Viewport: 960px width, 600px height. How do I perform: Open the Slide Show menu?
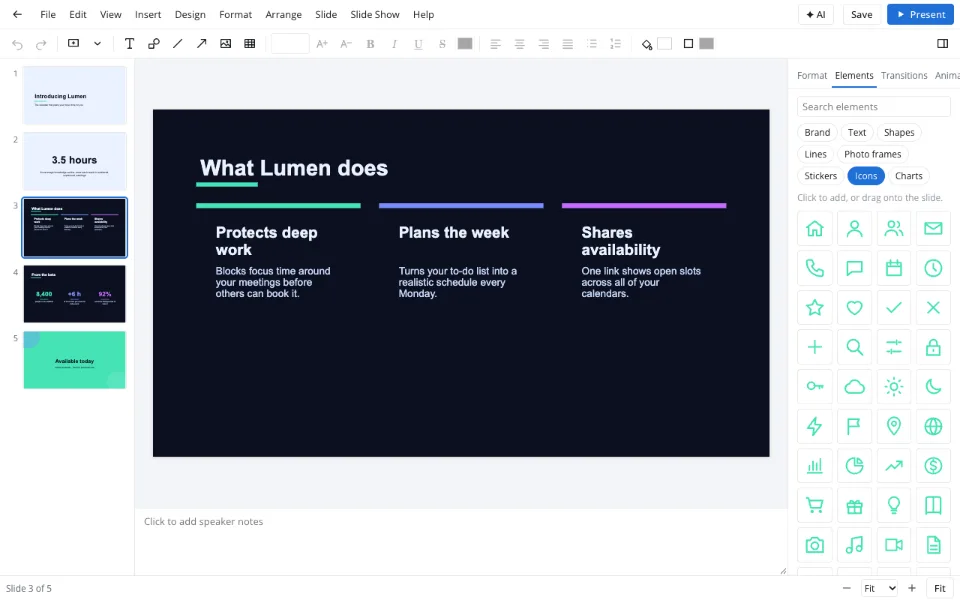(375, 14)
